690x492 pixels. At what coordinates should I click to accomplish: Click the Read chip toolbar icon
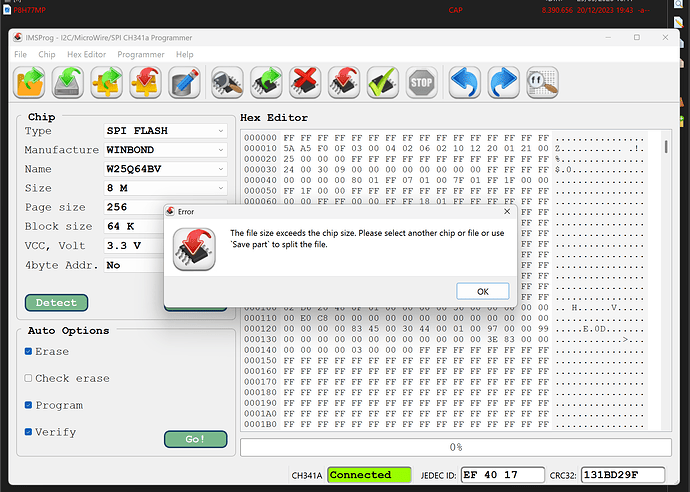coord(266,82)
